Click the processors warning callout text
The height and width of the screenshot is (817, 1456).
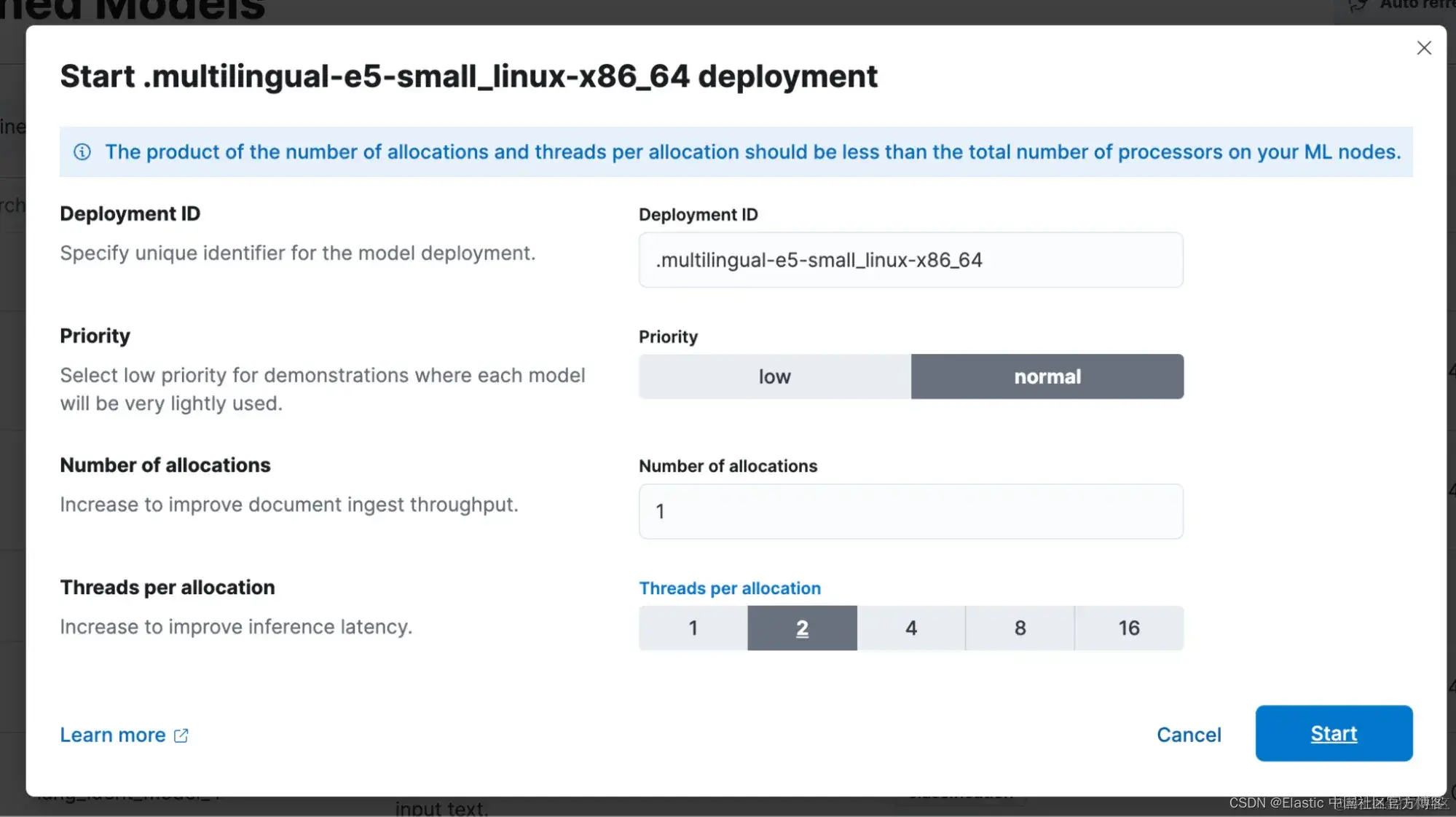click(752, 152)
